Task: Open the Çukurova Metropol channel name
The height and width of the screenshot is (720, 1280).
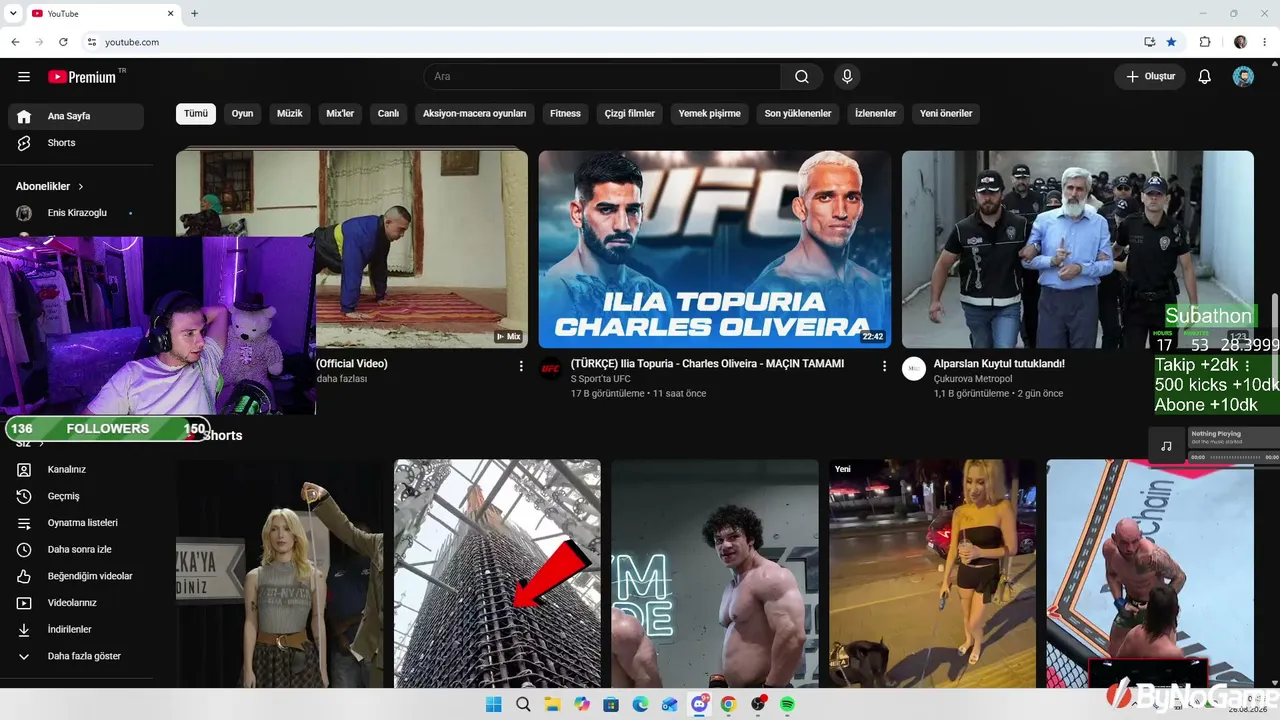Action: click(x=973, y=379)
